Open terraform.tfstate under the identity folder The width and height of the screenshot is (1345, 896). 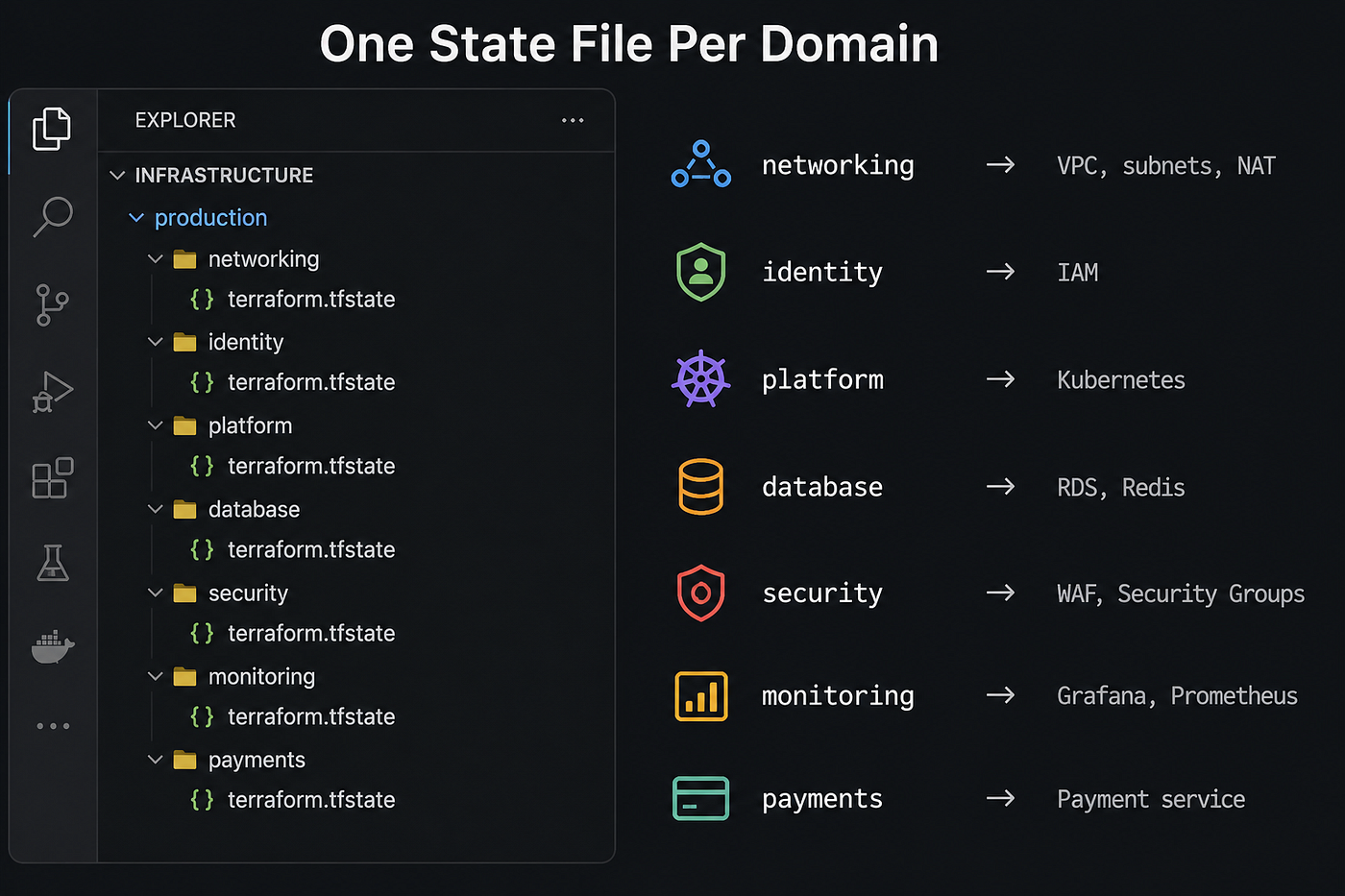311,382
